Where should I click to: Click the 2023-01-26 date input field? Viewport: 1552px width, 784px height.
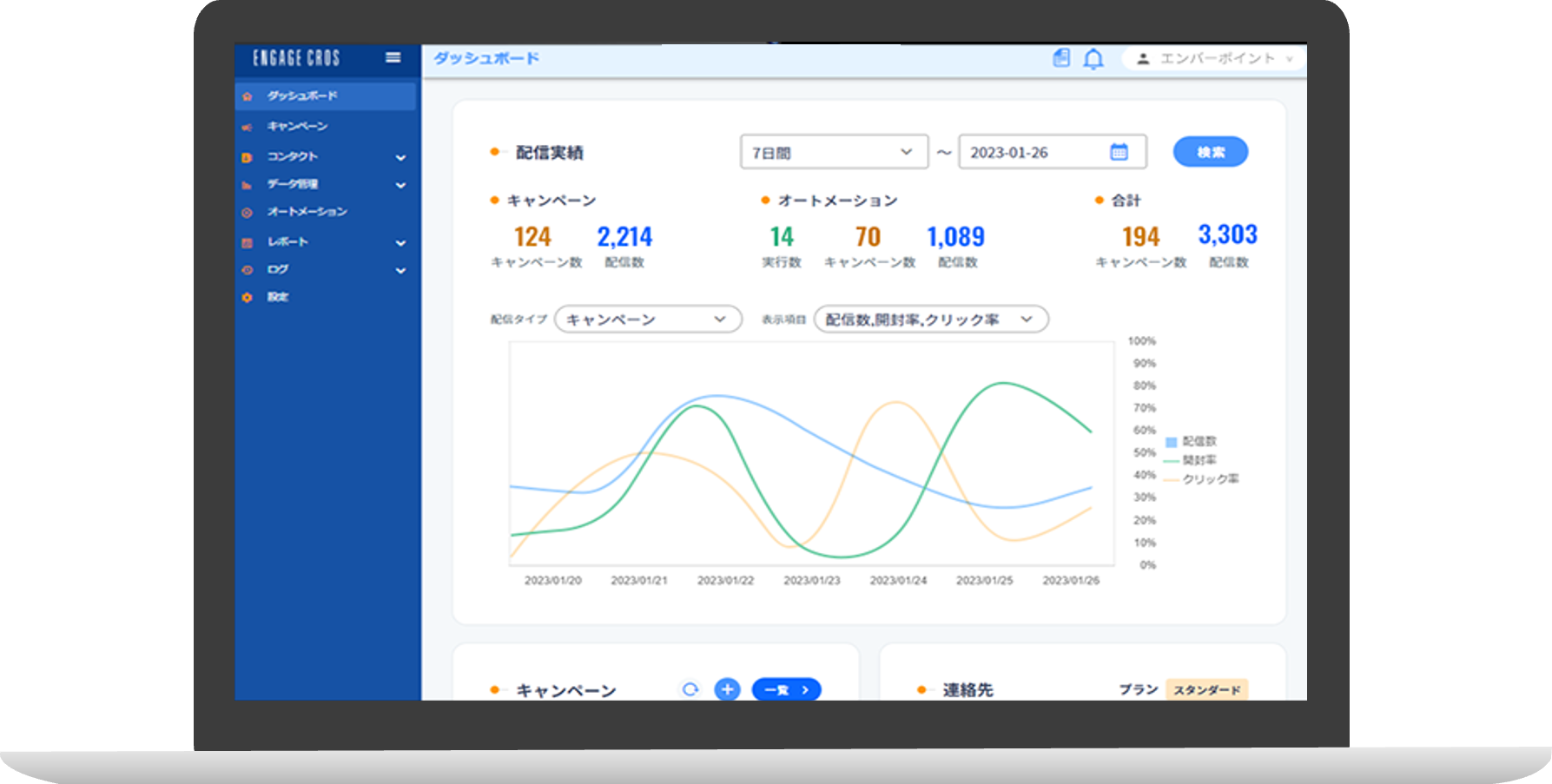click(1034, 152)
